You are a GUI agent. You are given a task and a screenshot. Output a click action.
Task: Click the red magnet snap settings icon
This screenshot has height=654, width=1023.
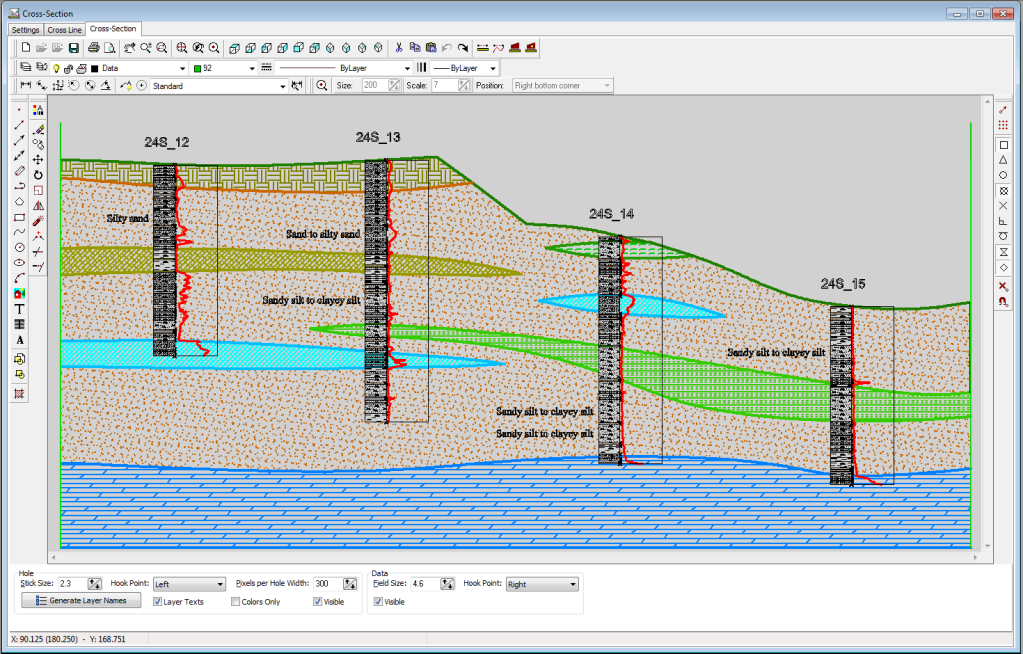1003,302
